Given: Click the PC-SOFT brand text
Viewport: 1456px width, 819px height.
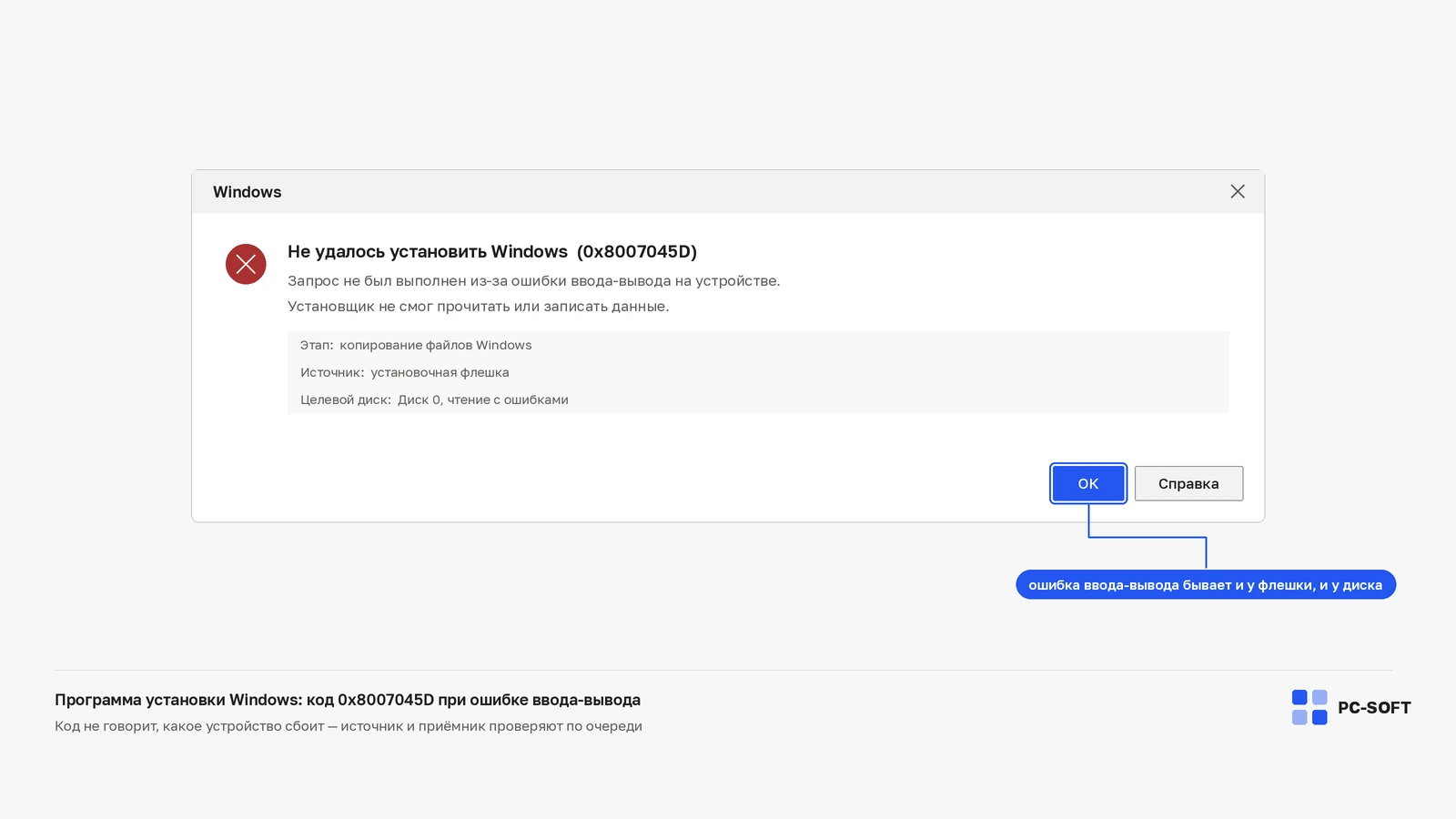Looking at the screenshot, I should (1374, 708).
